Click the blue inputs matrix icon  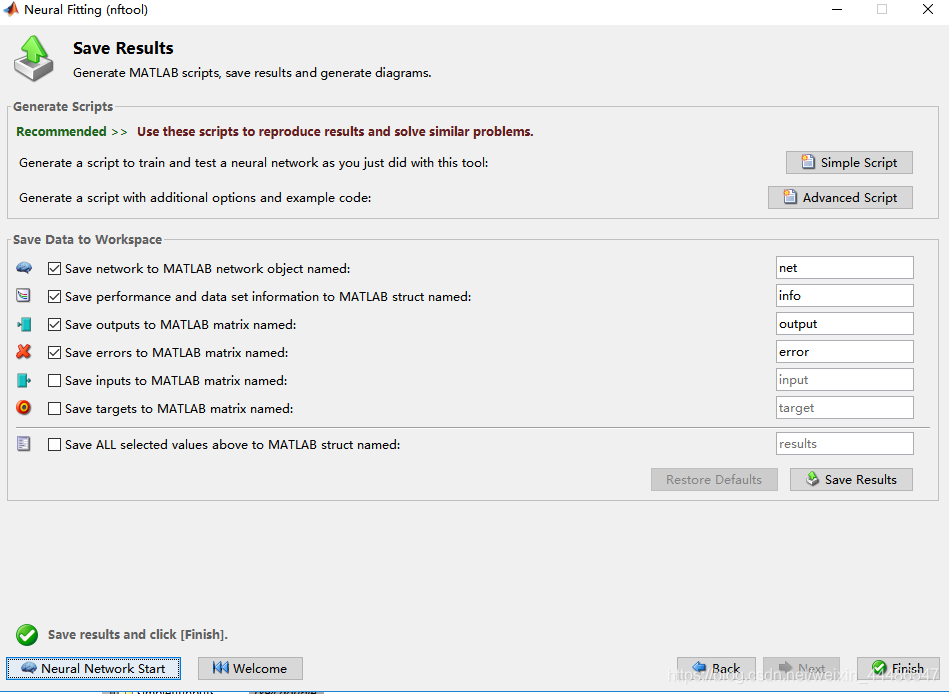point(24,380)
